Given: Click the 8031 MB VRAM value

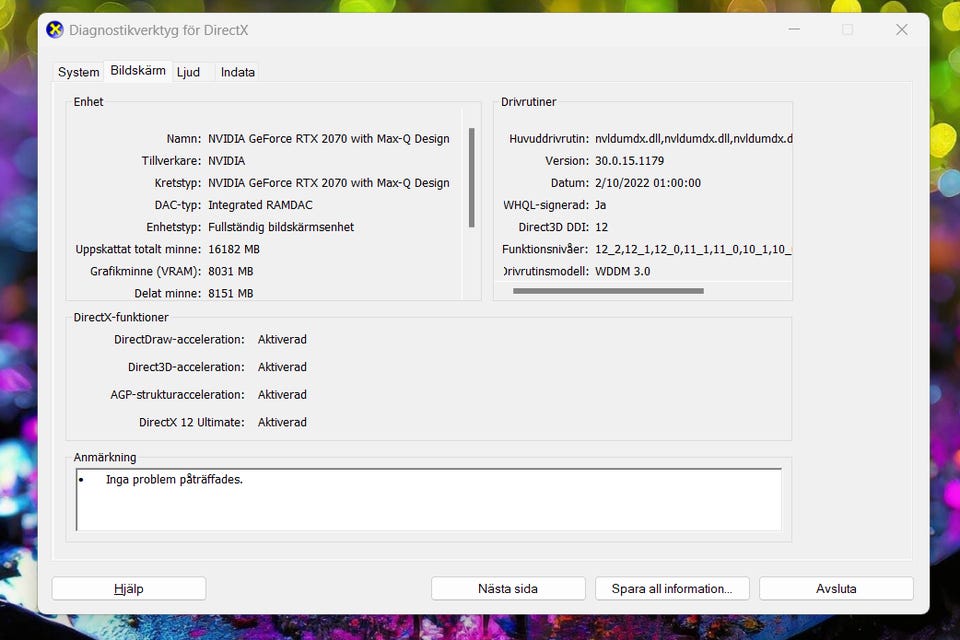Looking at the screenshot, I should 231,271.
